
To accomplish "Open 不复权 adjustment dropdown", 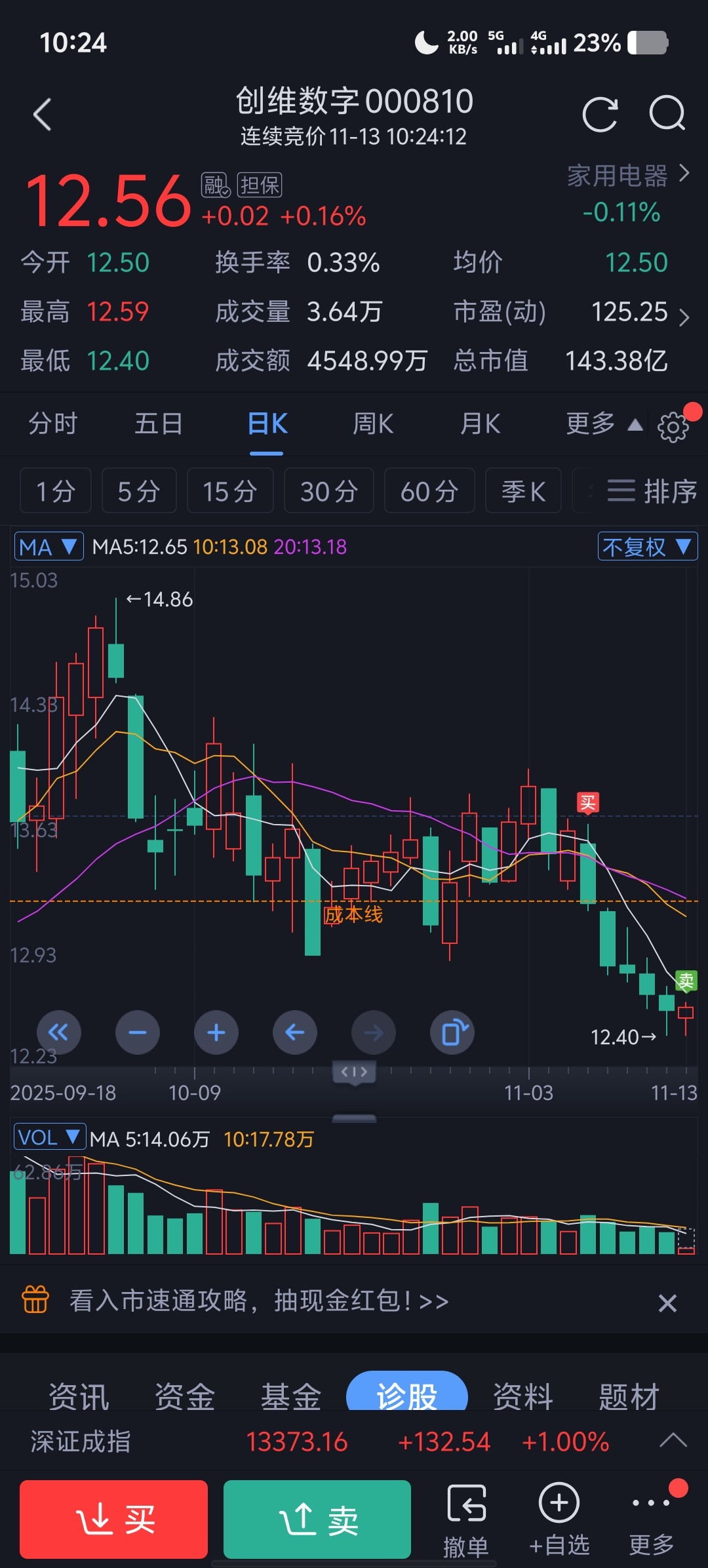I will pyautogui.click(x=648, y=546).
